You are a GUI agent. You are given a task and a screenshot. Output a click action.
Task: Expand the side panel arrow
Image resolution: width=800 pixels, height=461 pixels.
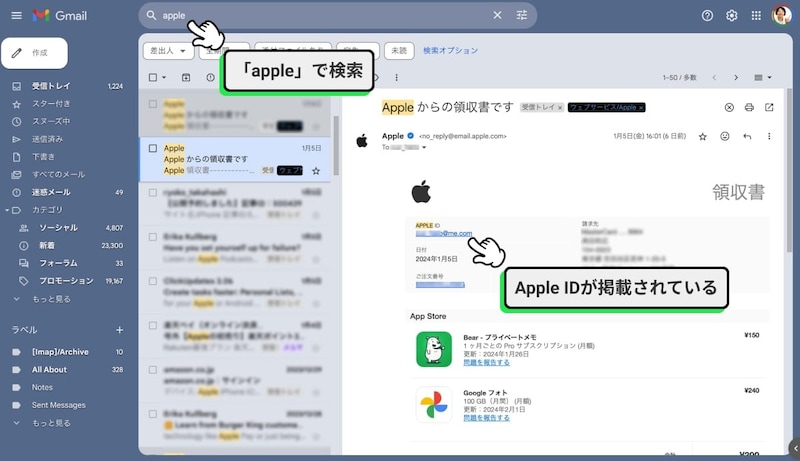click(795, 449)
